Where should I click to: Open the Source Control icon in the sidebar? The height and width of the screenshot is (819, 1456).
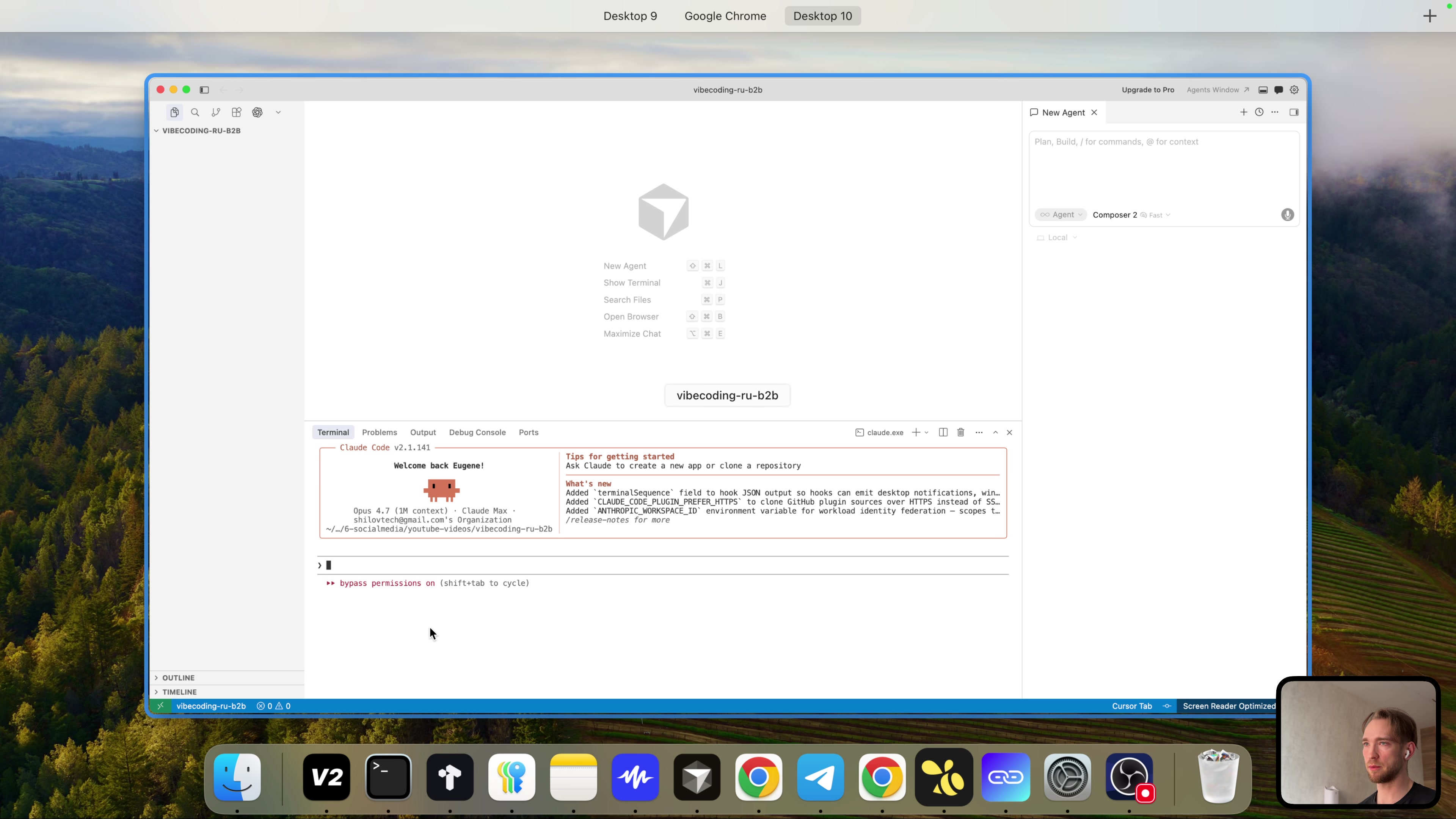pos(215,113)
